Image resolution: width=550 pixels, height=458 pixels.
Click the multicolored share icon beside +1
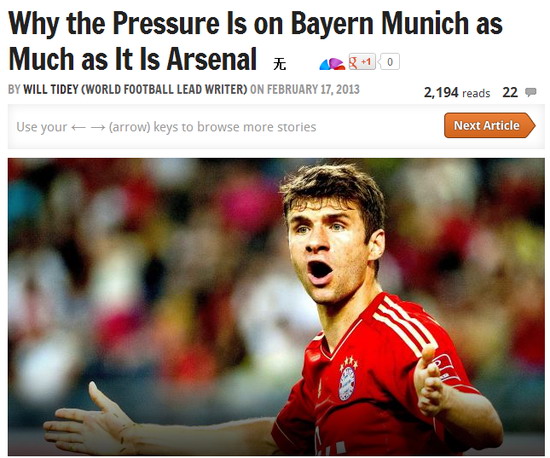pos(333,64)
